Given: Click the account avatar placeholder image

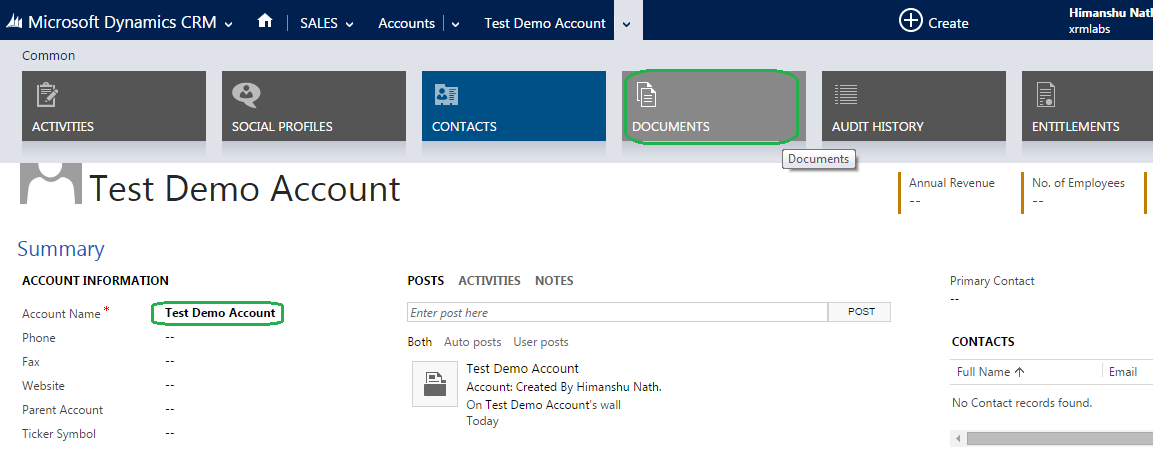Looking at the screenshot, I should 51,183.
